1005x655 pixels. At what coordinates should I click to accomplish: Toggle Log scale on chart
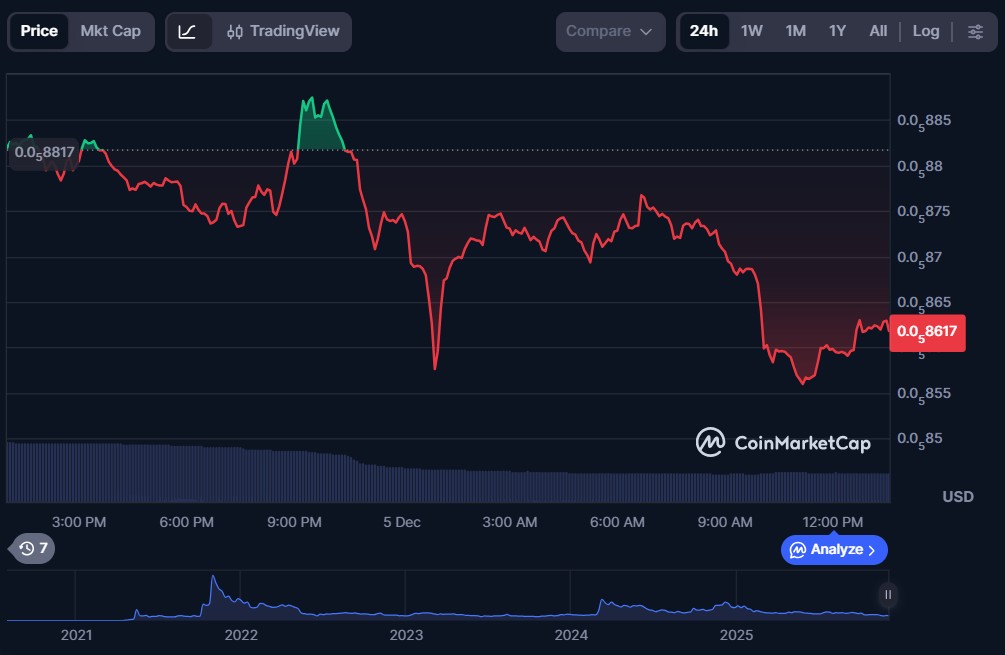925,31
